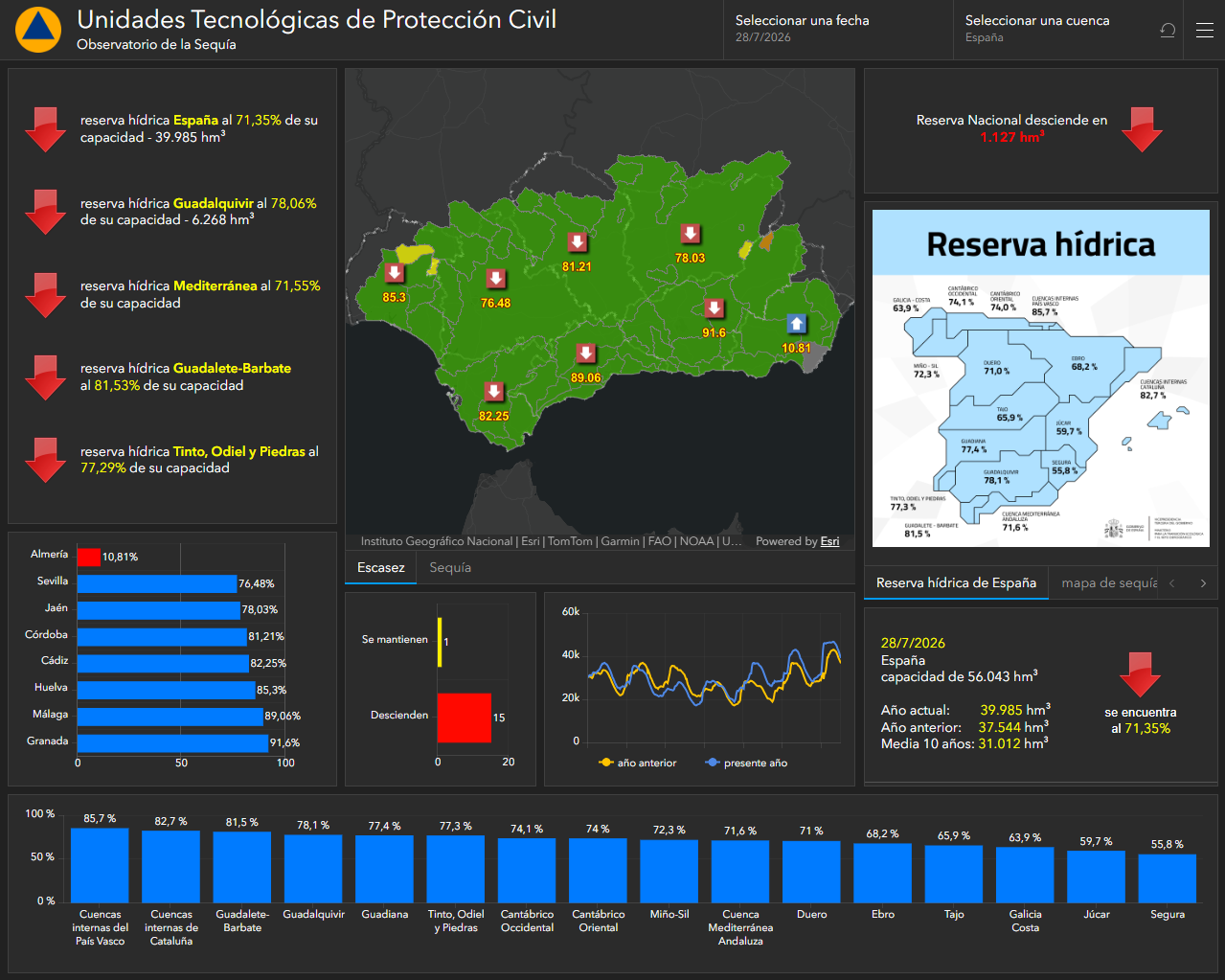Click the down-arrow marker above 76.48
The image size is (1225, 980).
tap(495, 279)
